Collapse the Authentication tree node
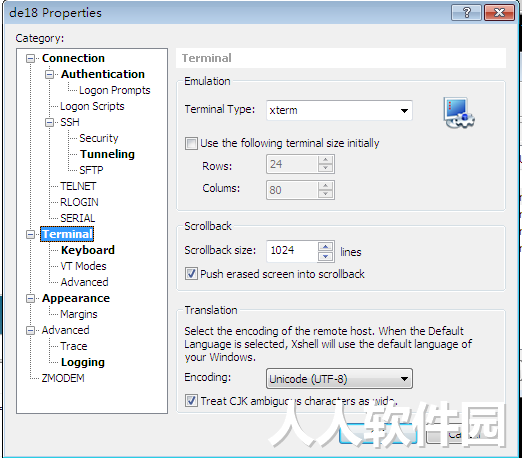Viewport: 522px width, 458px height. (49, 74)
